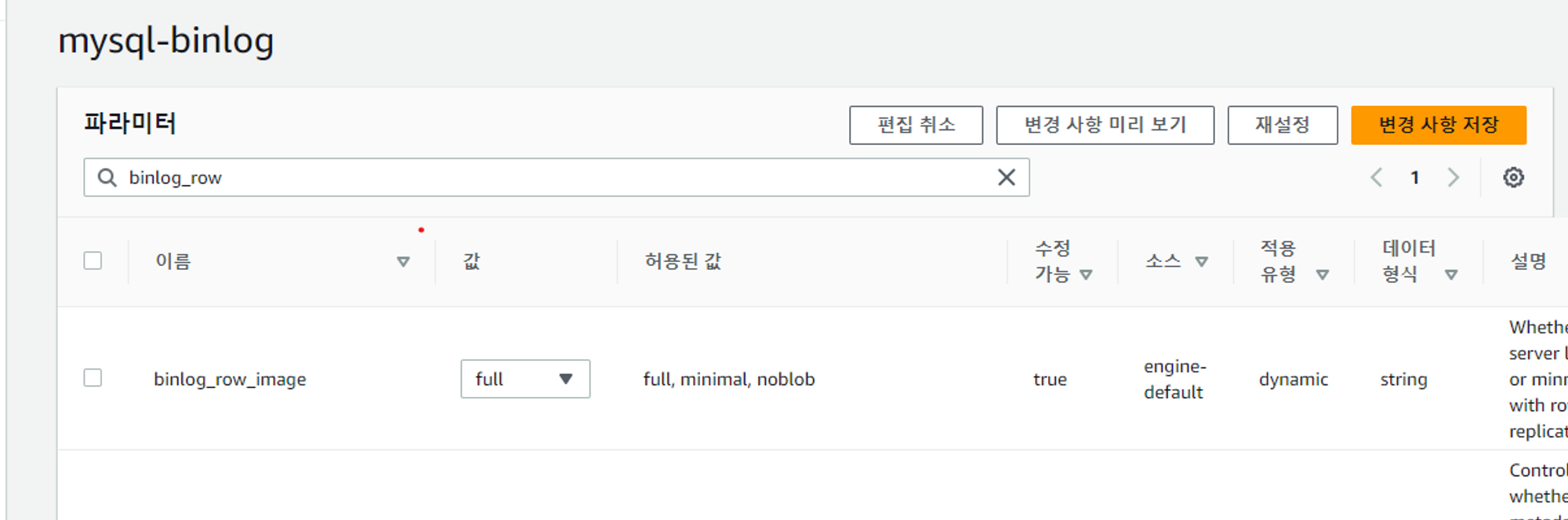Click the 'true' modifiable cell
This screenshot has width=1568, height=520.
[1050, 380]
